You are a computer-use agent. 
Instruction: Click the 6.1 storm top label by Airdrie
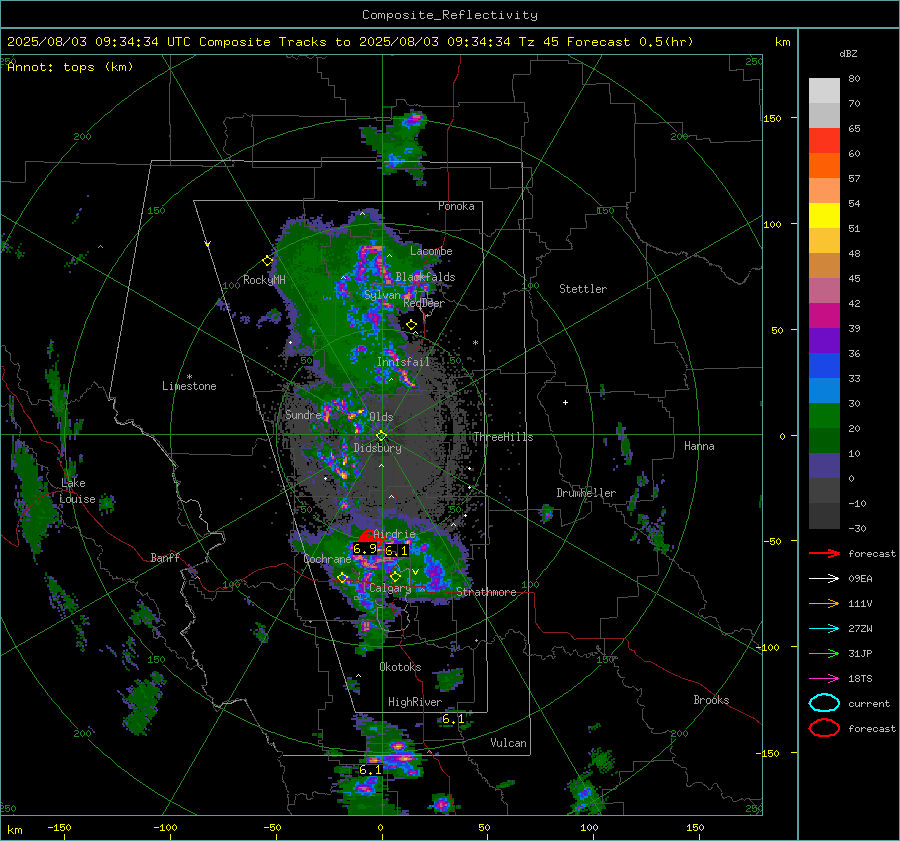[396, 551]
